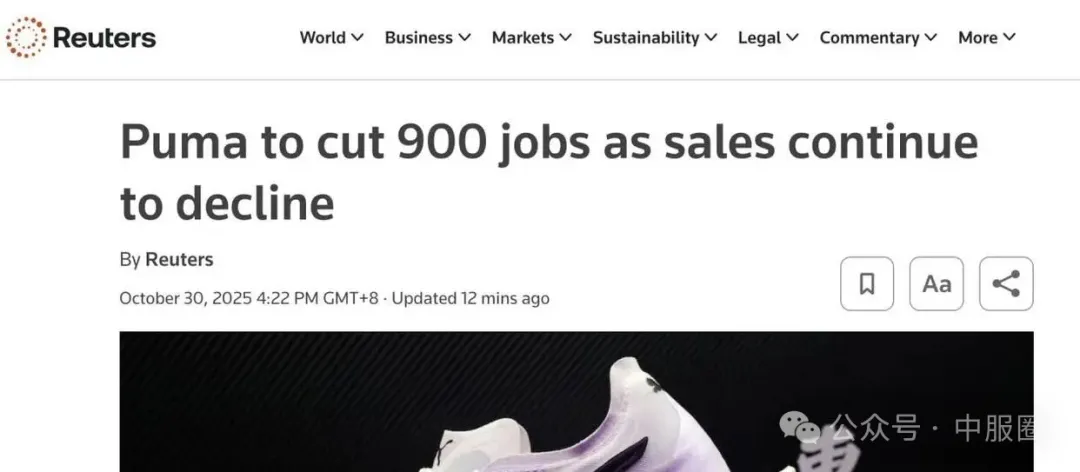Viewport: 1080px width, 472px height.
Task: Click the "Updated 12 mins ago" text
Action: (470, 298)
